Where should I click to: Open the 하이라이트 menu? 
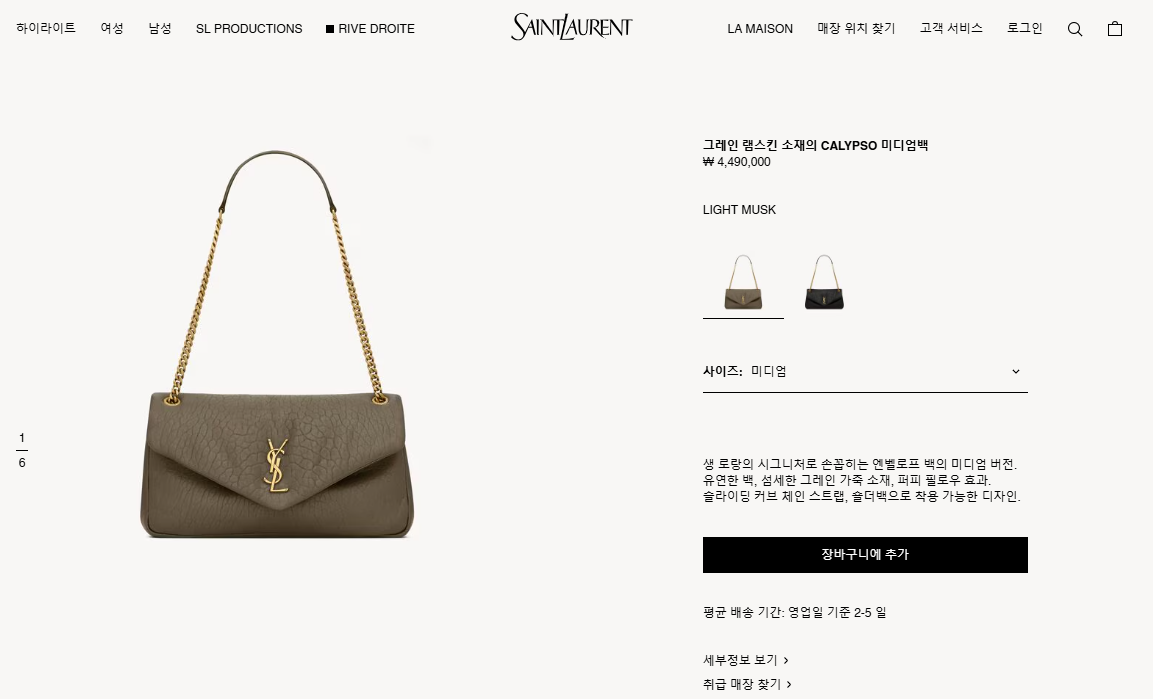click(x=46, y=28)
